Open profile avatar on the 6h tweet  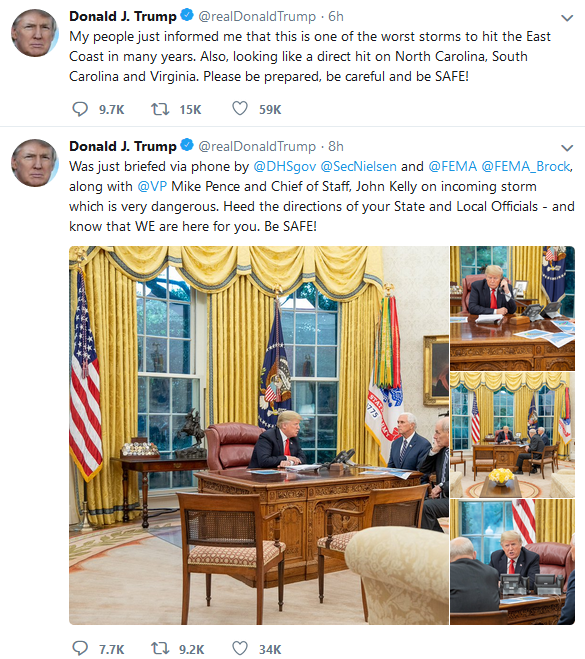[34, 33]
